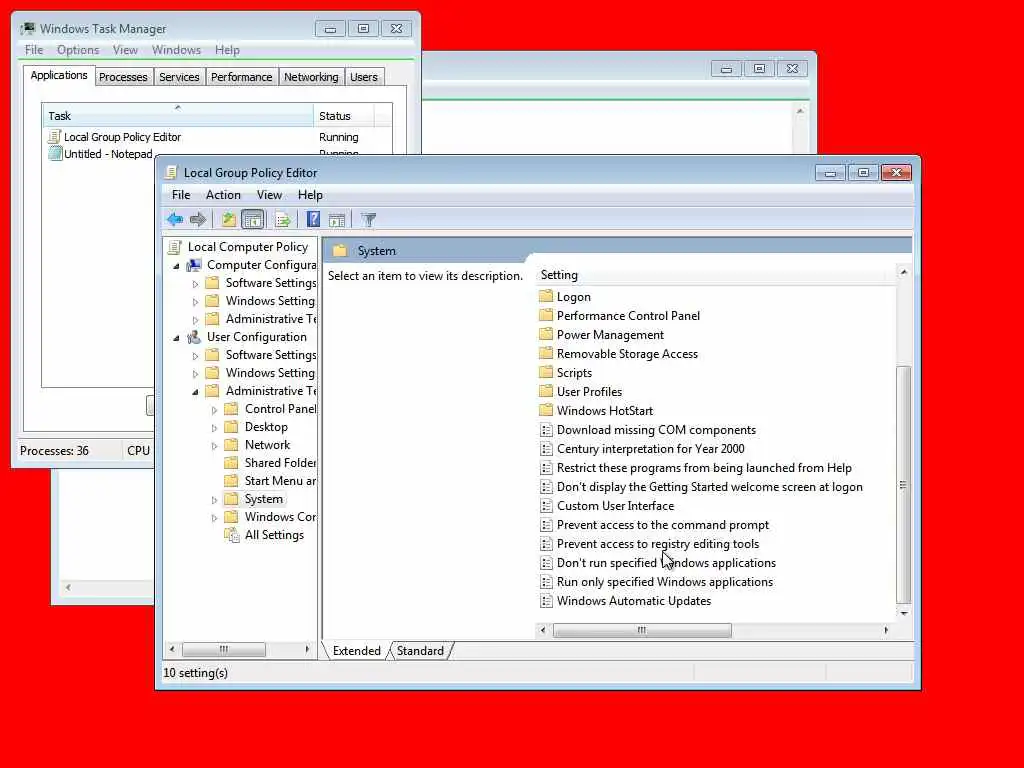Click scroll-right arrow of tree pane

tap(307, 649)
